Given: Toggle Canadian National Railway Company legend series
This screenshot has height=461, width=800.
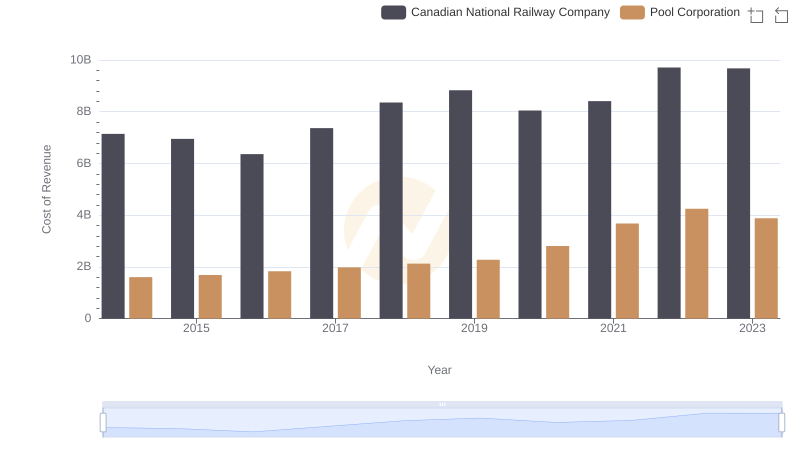Looking at the screenshot, I should point(495,12).
